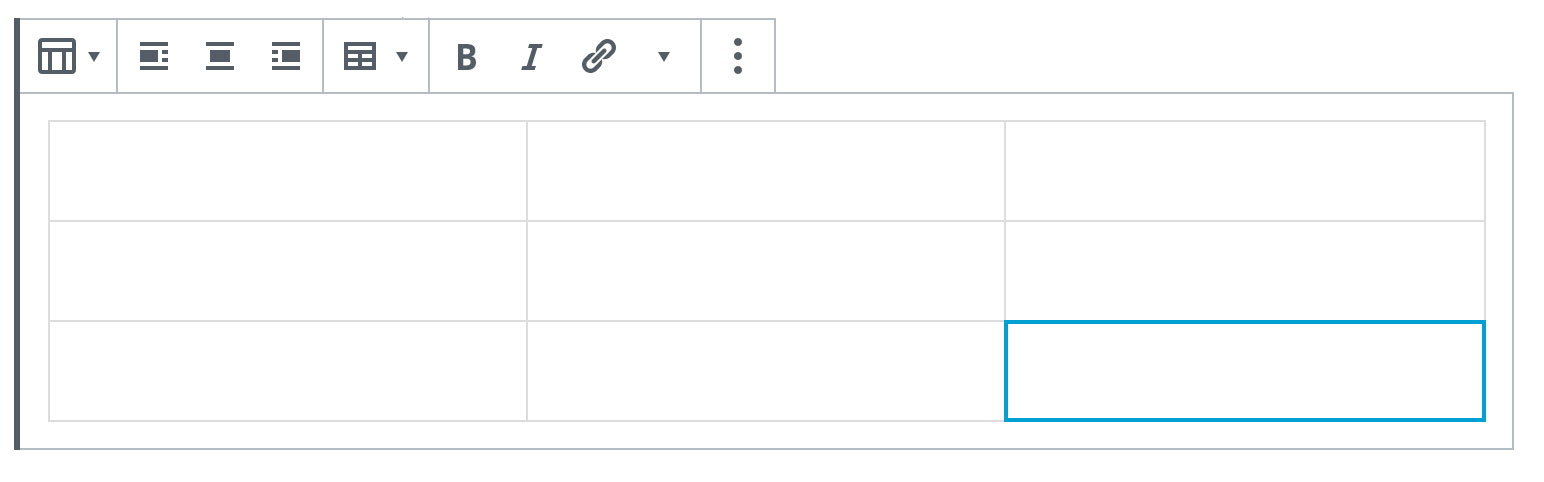This screenshot has height=482, width=1544.
Task: Click the highlighted blue-bordered cell
Action: tap(1245, 371)
